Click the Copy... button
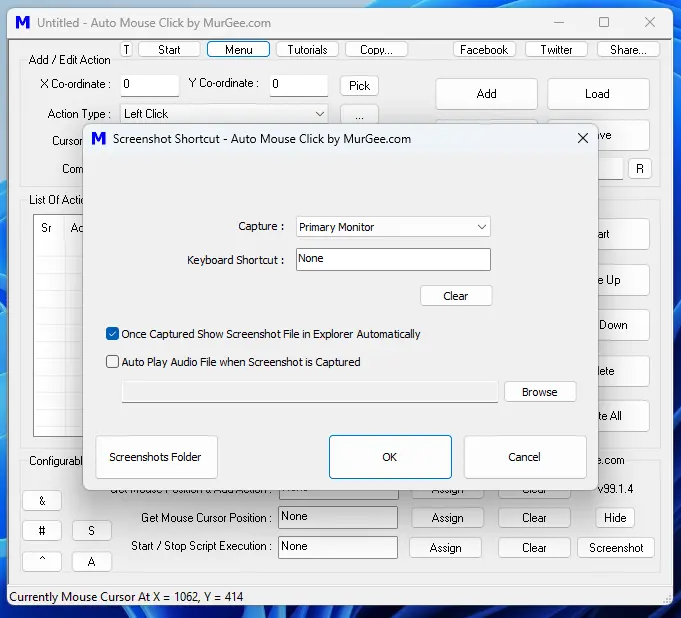 376,50
